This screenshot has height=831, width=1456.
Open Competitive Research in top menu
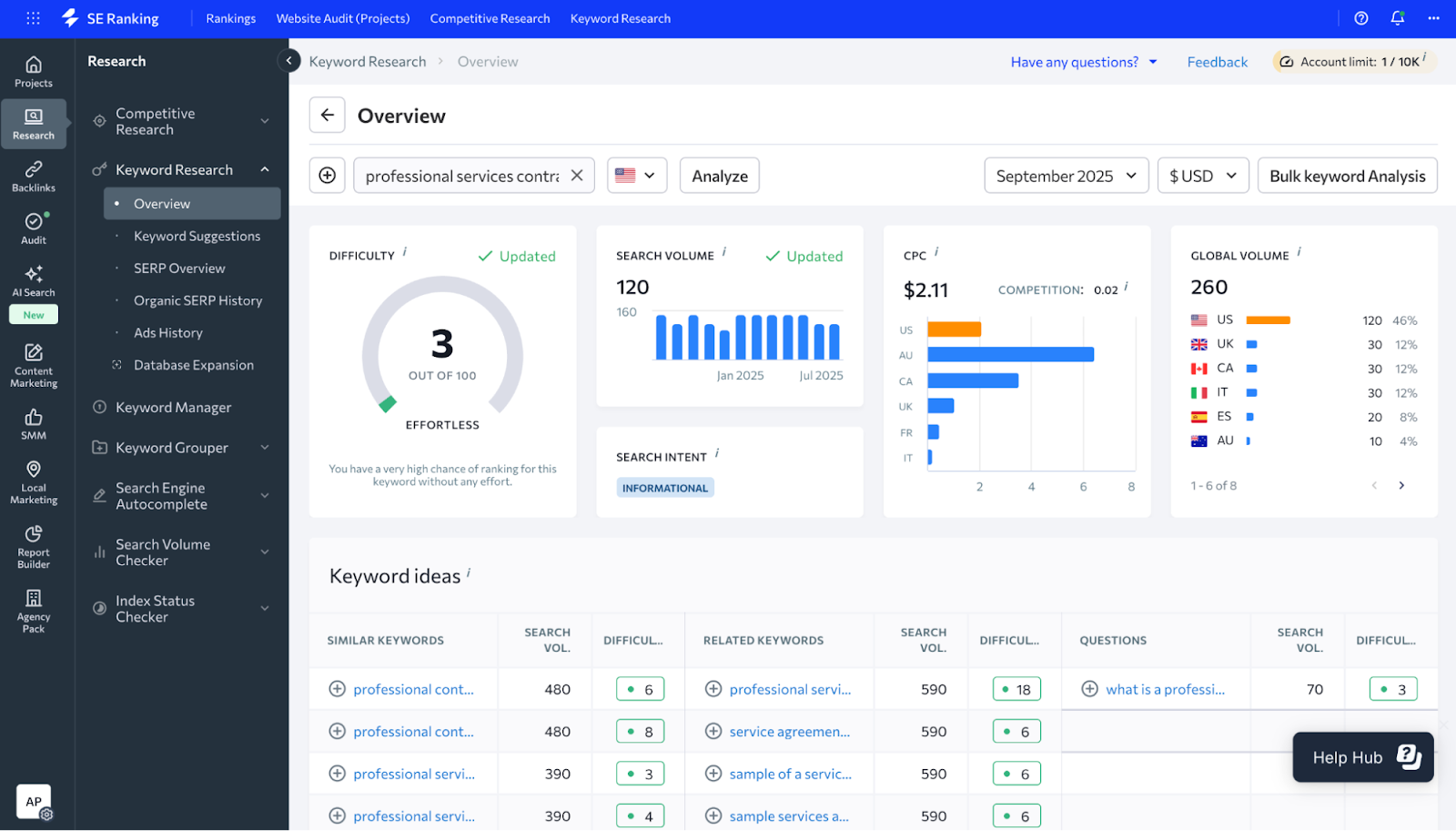click(490, 18)
